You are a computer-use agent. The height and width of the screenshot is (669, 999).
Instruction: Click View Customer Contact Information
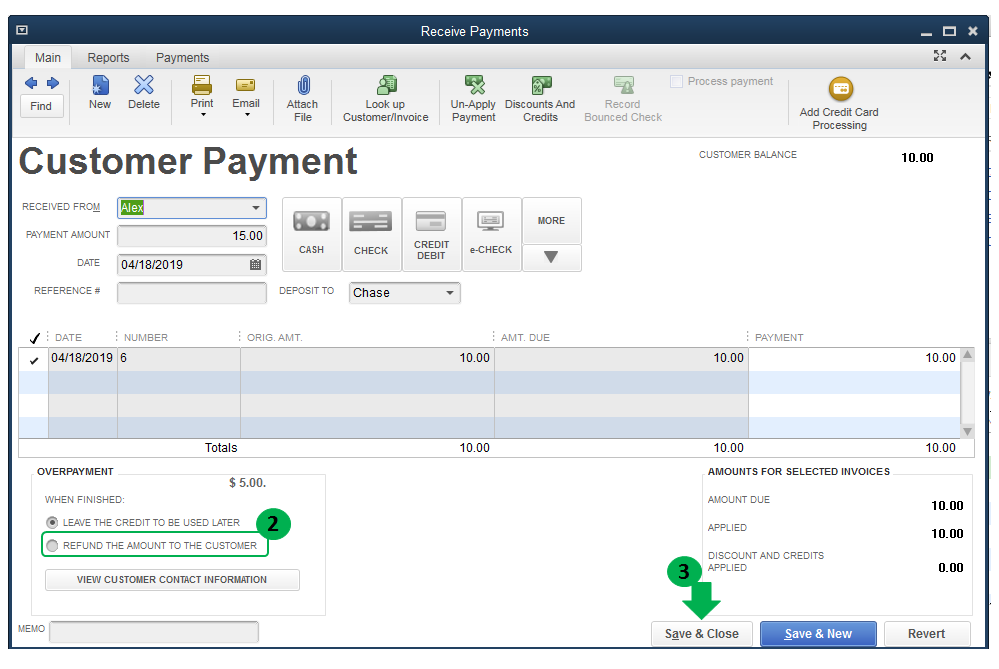pos(172,580)
